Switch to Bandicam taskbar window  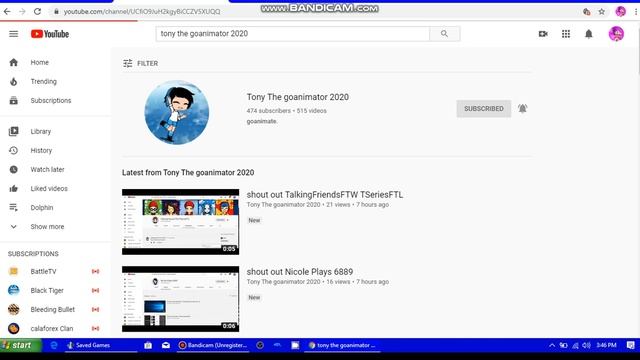point(213,345)
